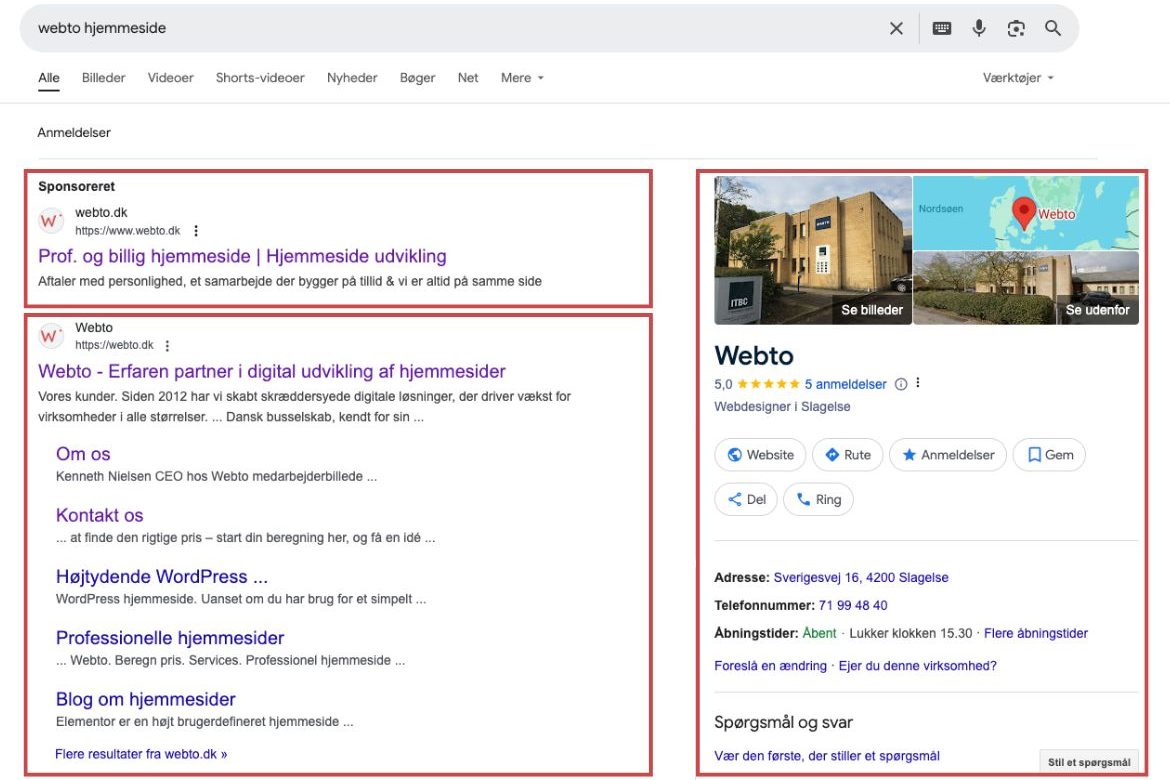
Task: Open the Højtydende WordPress sitelink
Action: [x=162, y=576]
